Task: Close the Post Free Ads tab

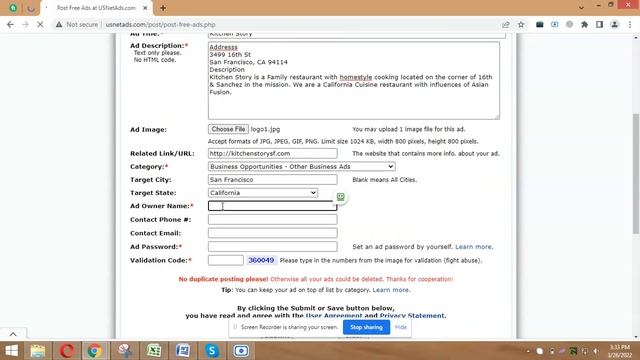Action: [x=145, y=8]
